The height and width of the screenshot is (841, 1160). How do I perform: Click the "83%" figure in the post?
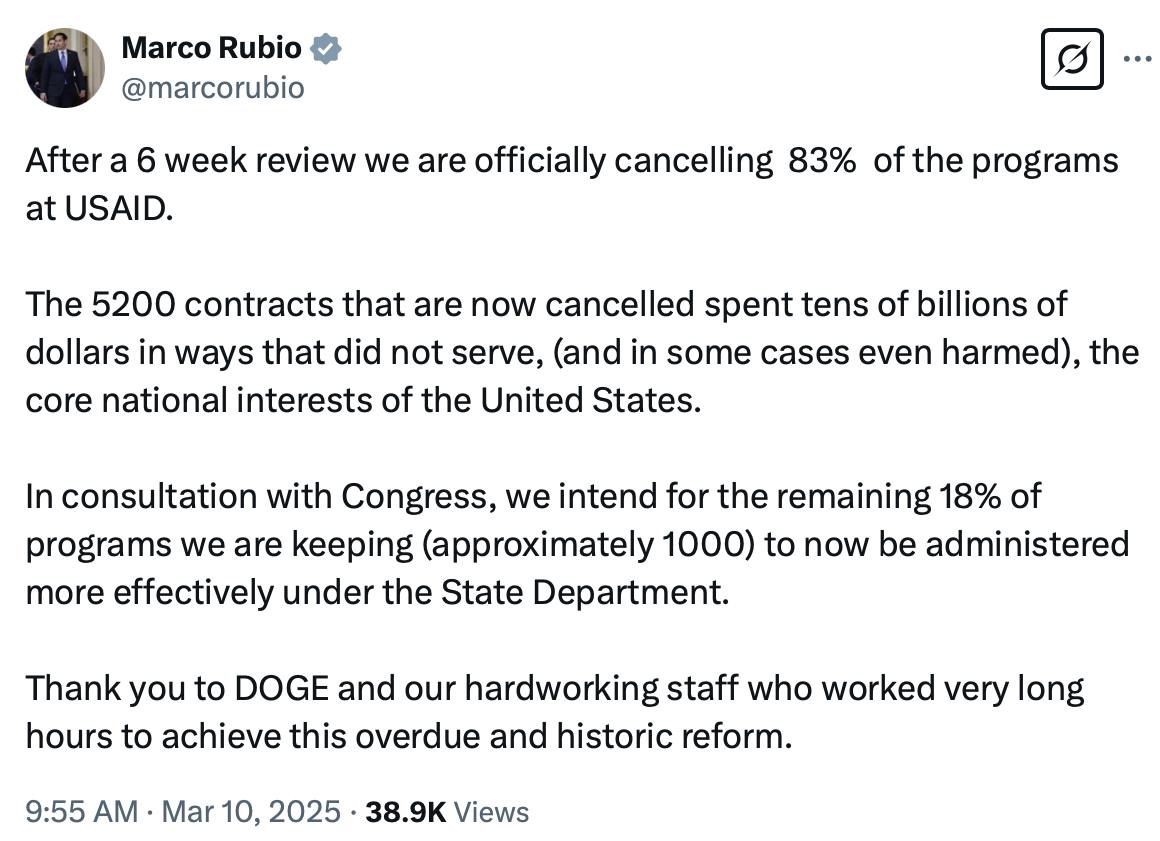pos(822,161)
